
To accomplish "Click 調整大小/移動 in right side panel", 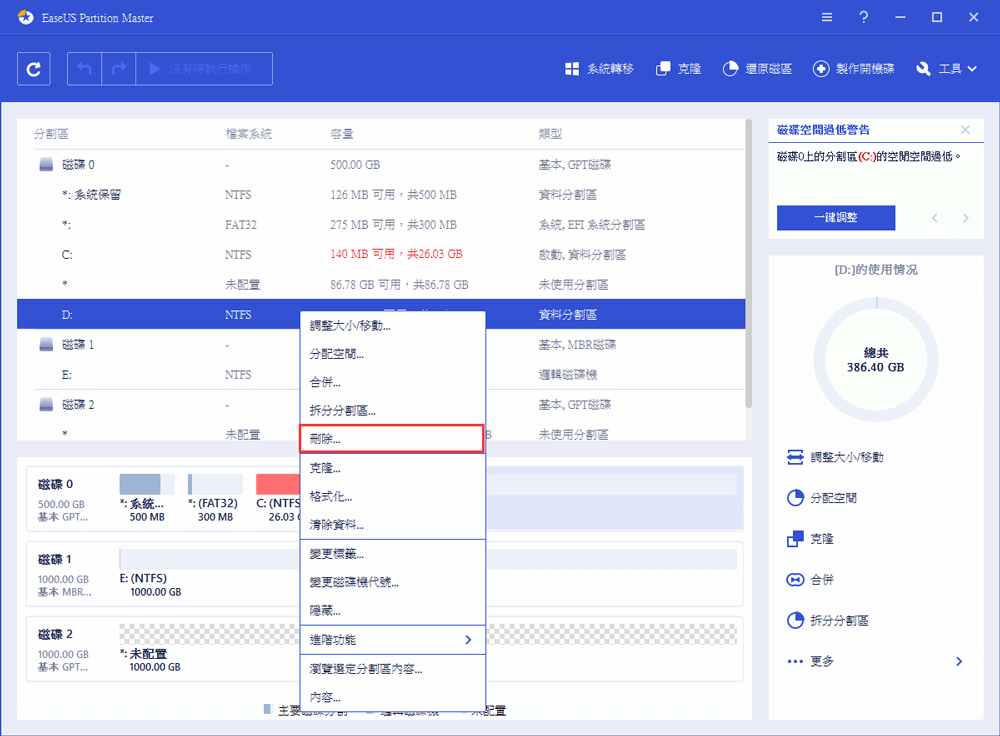I will [835, 457].
